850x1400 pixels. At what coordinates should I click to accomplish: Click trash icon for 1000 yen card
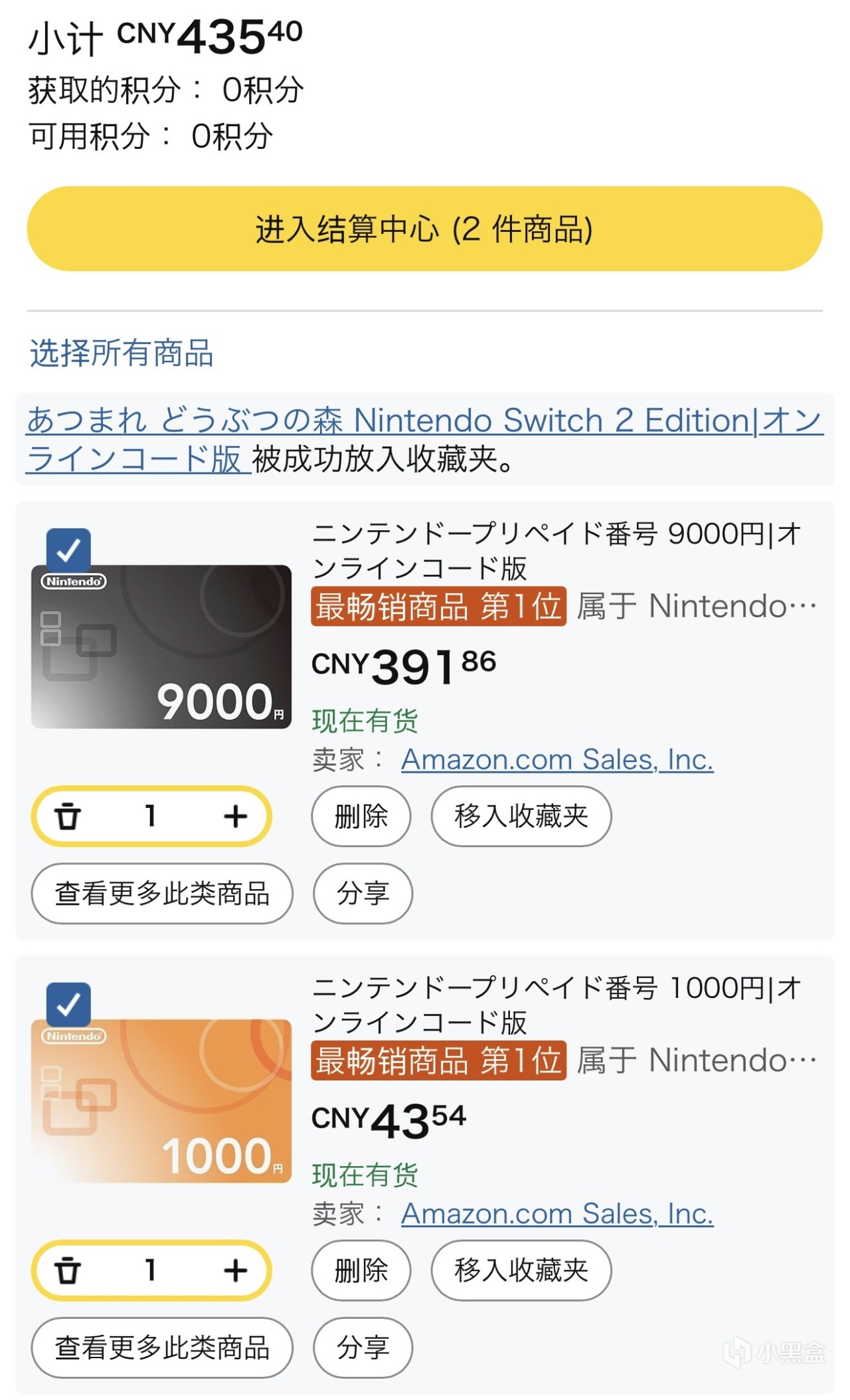pos(68,1270)
